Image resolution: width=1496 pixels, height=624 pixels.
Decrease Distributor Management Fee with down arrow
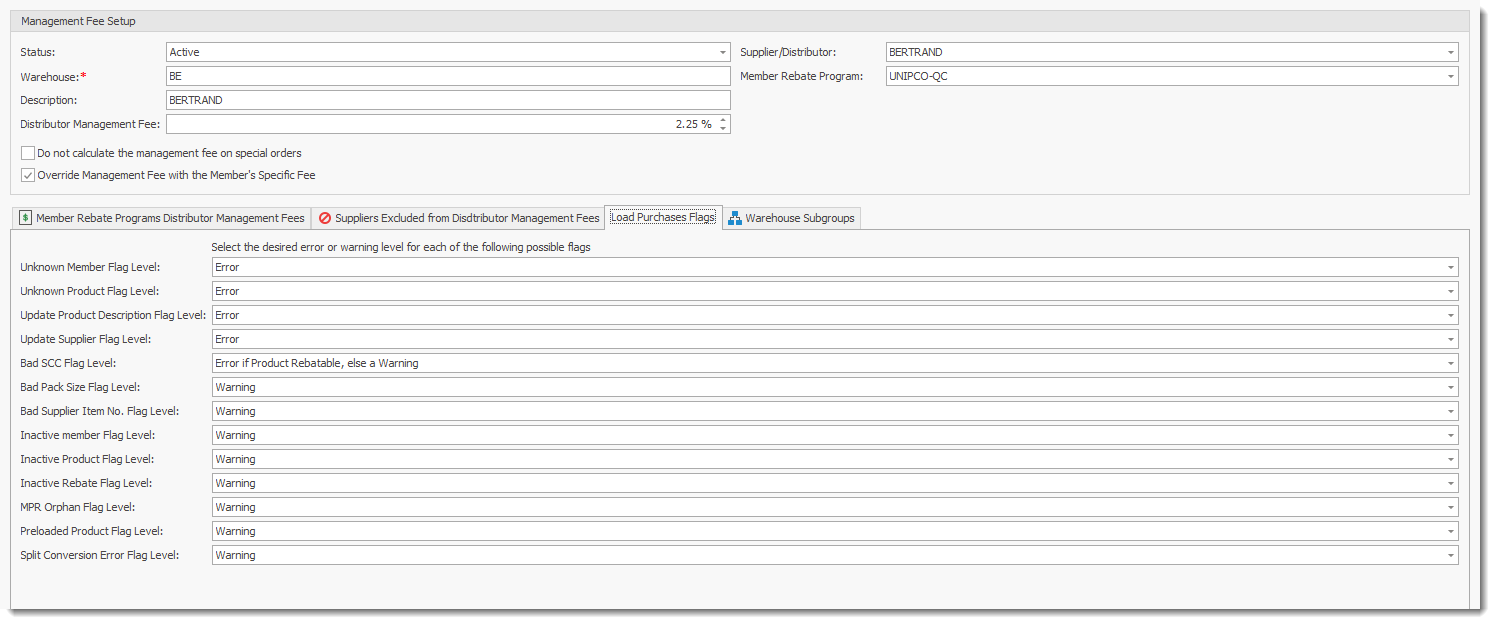point(723,129)
